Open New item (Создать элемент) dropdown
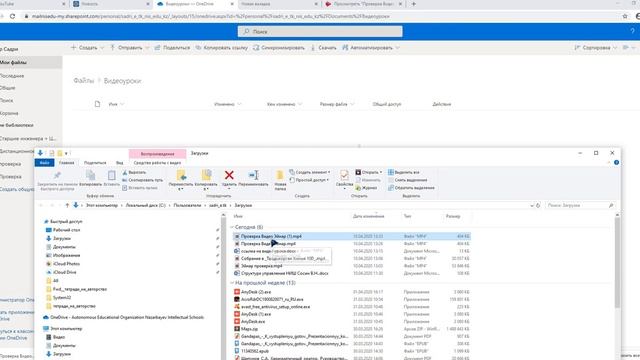 tap(310, 172)
